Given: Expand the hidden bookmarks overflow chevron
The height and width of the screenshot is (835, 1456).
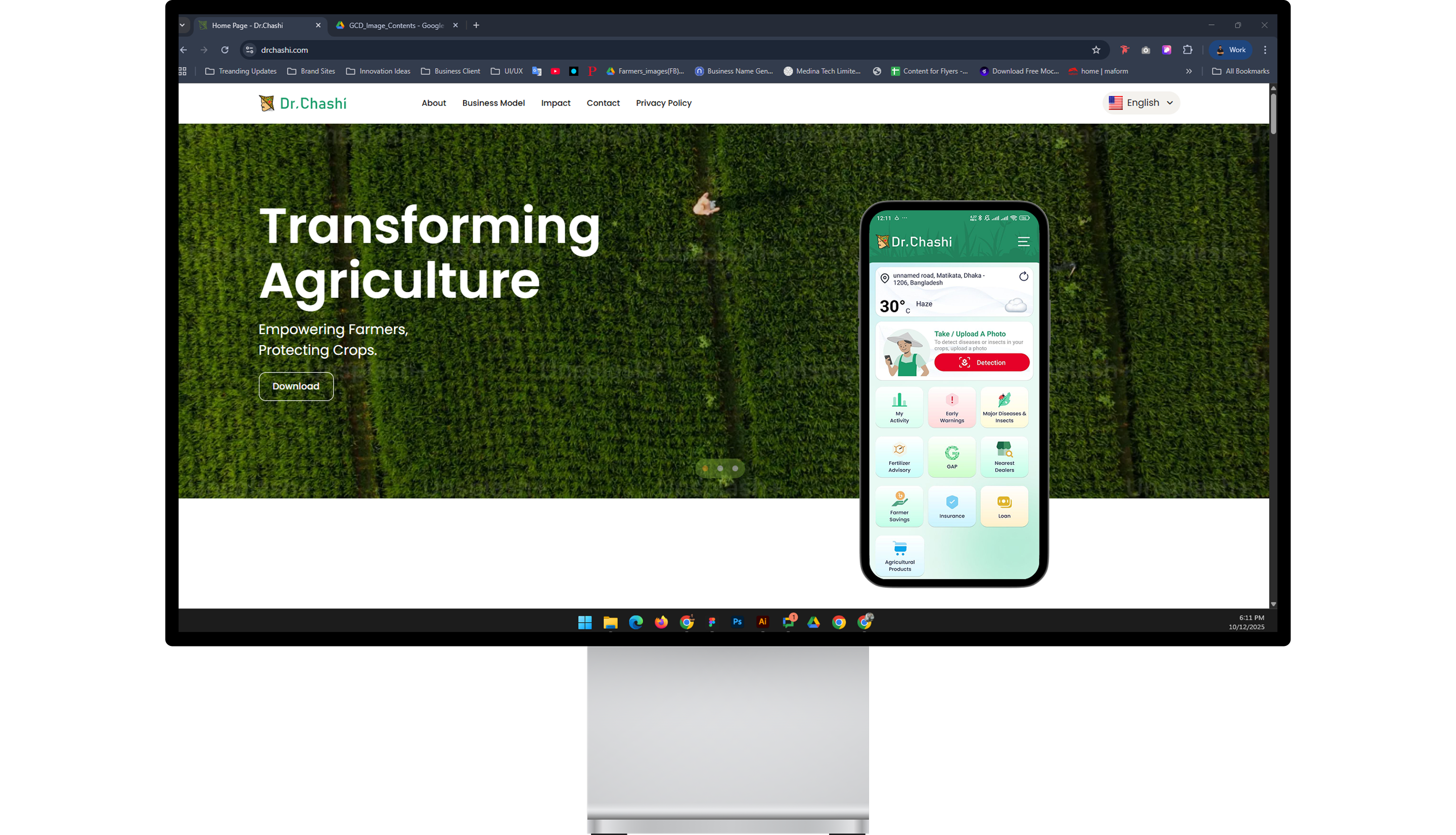Looking at the screenshot, I should coord(1189,71).
